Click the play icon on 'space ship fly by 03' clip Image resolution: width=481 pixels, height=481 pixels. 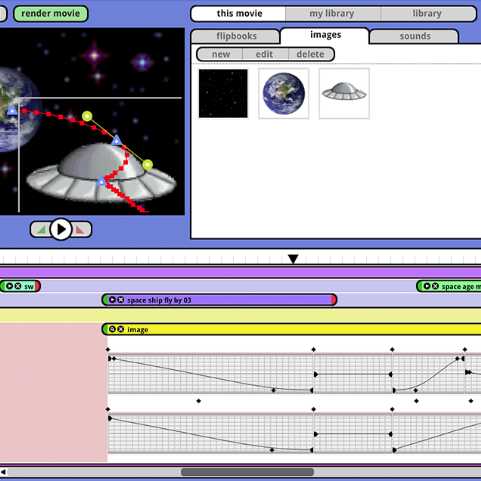(112, 300)
